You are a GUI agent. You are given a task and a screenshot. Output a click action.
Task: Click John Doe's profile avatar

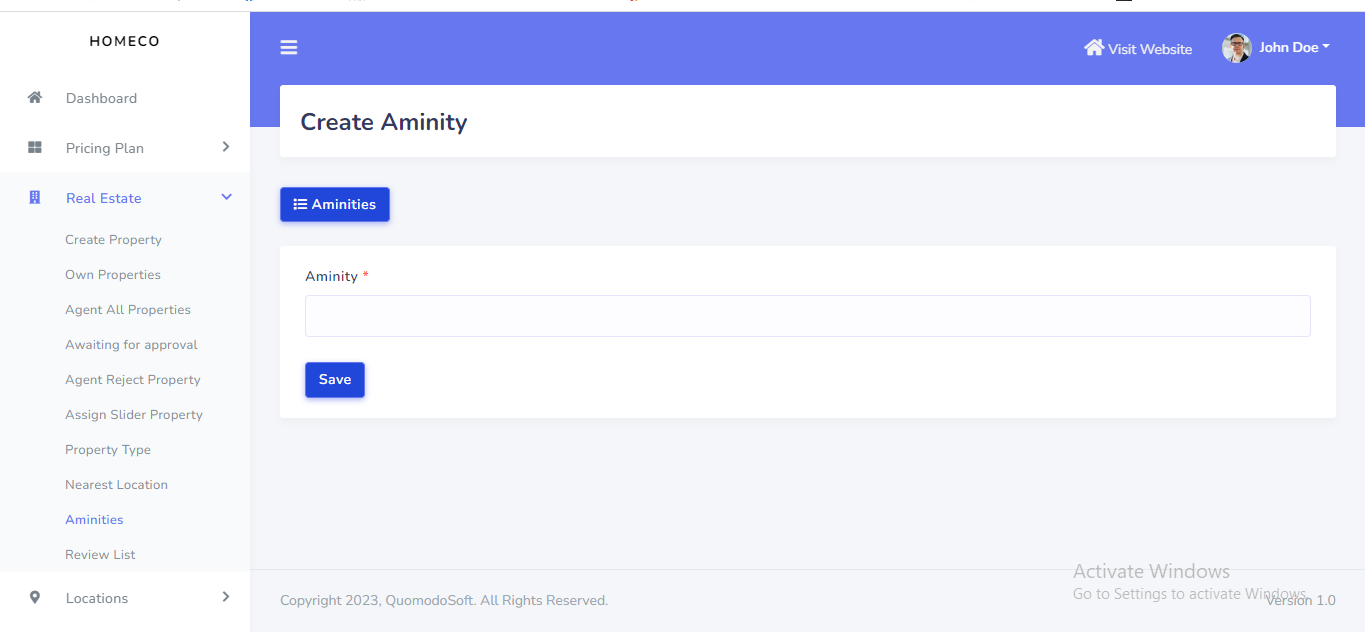tap(1237, 48)
